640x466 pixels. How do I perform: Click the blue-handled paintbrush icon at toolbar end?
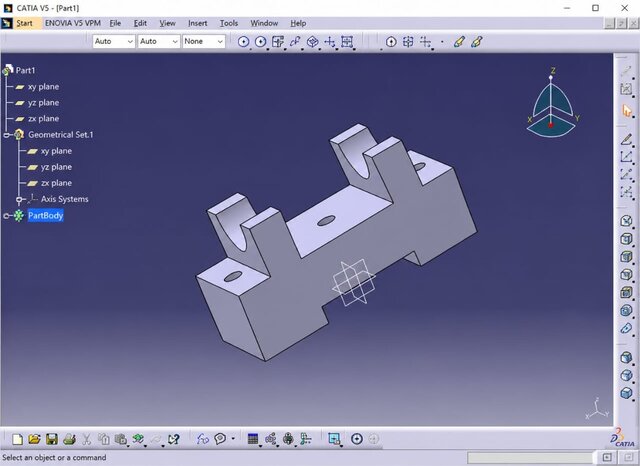[477, 42]
